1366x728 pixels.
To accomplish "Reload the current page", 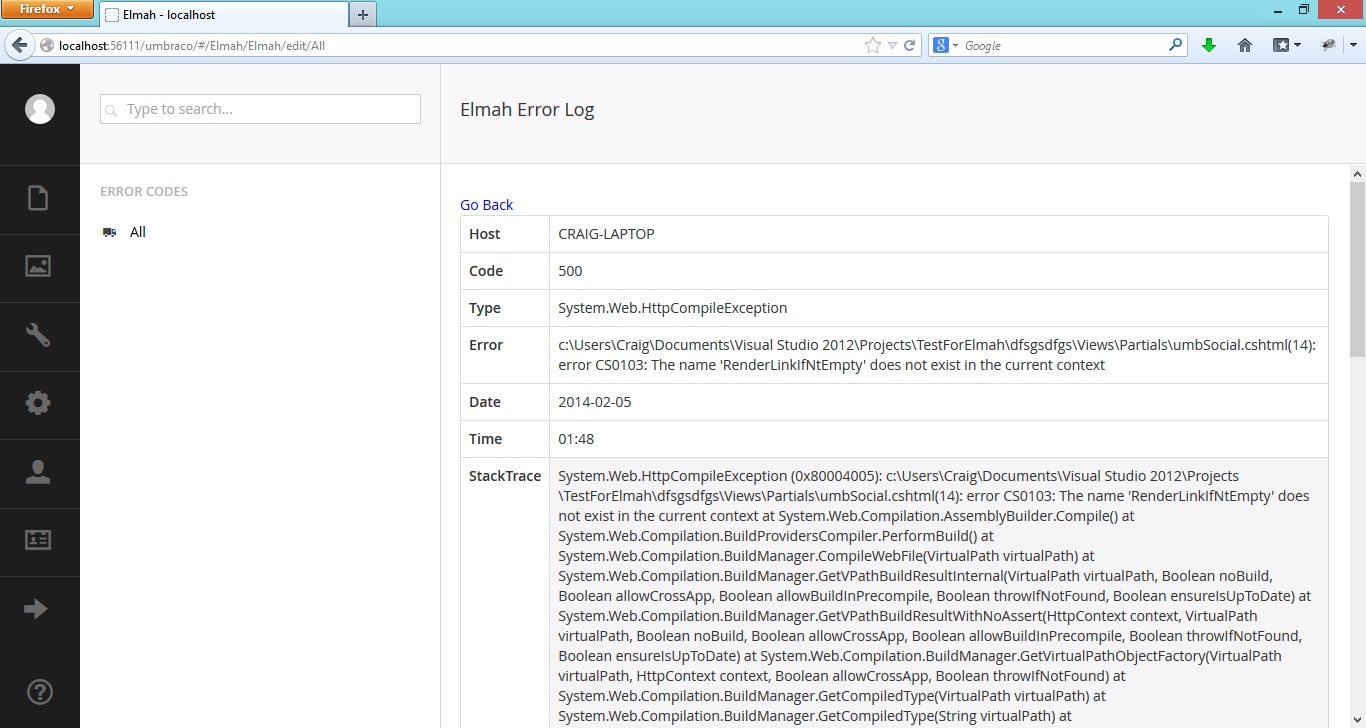I will 910,45.
